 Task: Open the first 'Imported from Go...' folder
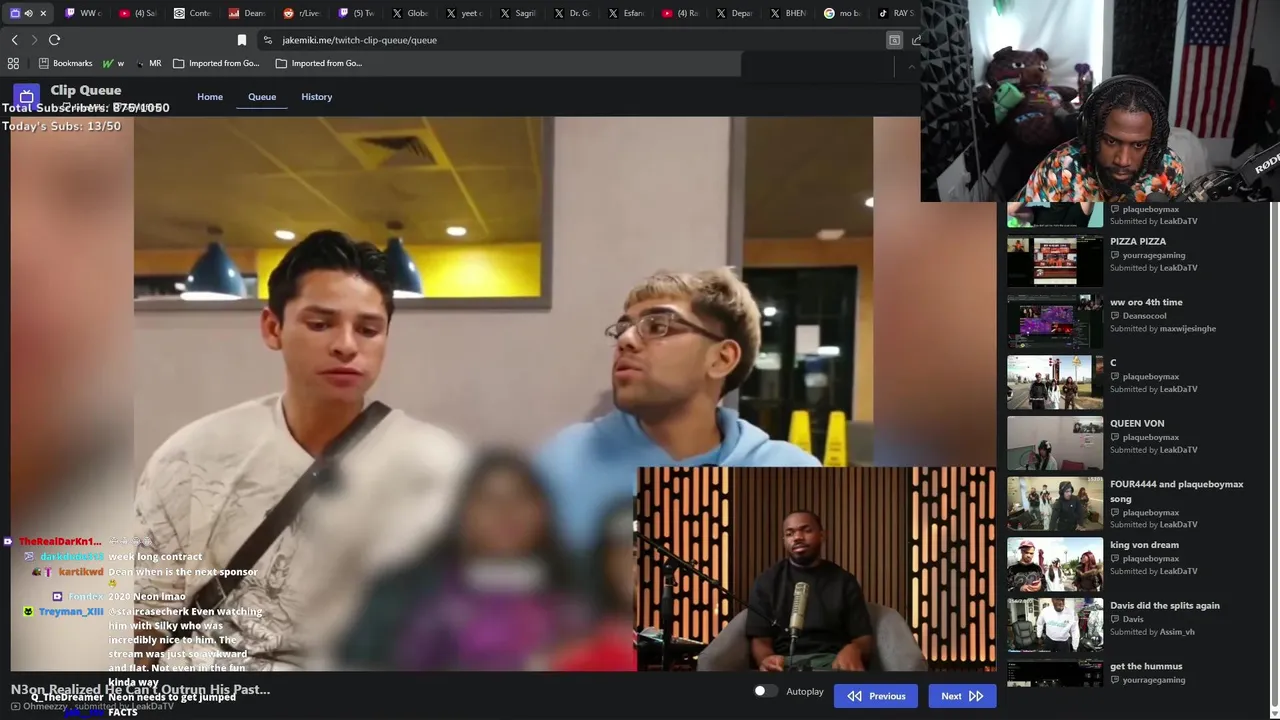[216, 63]
